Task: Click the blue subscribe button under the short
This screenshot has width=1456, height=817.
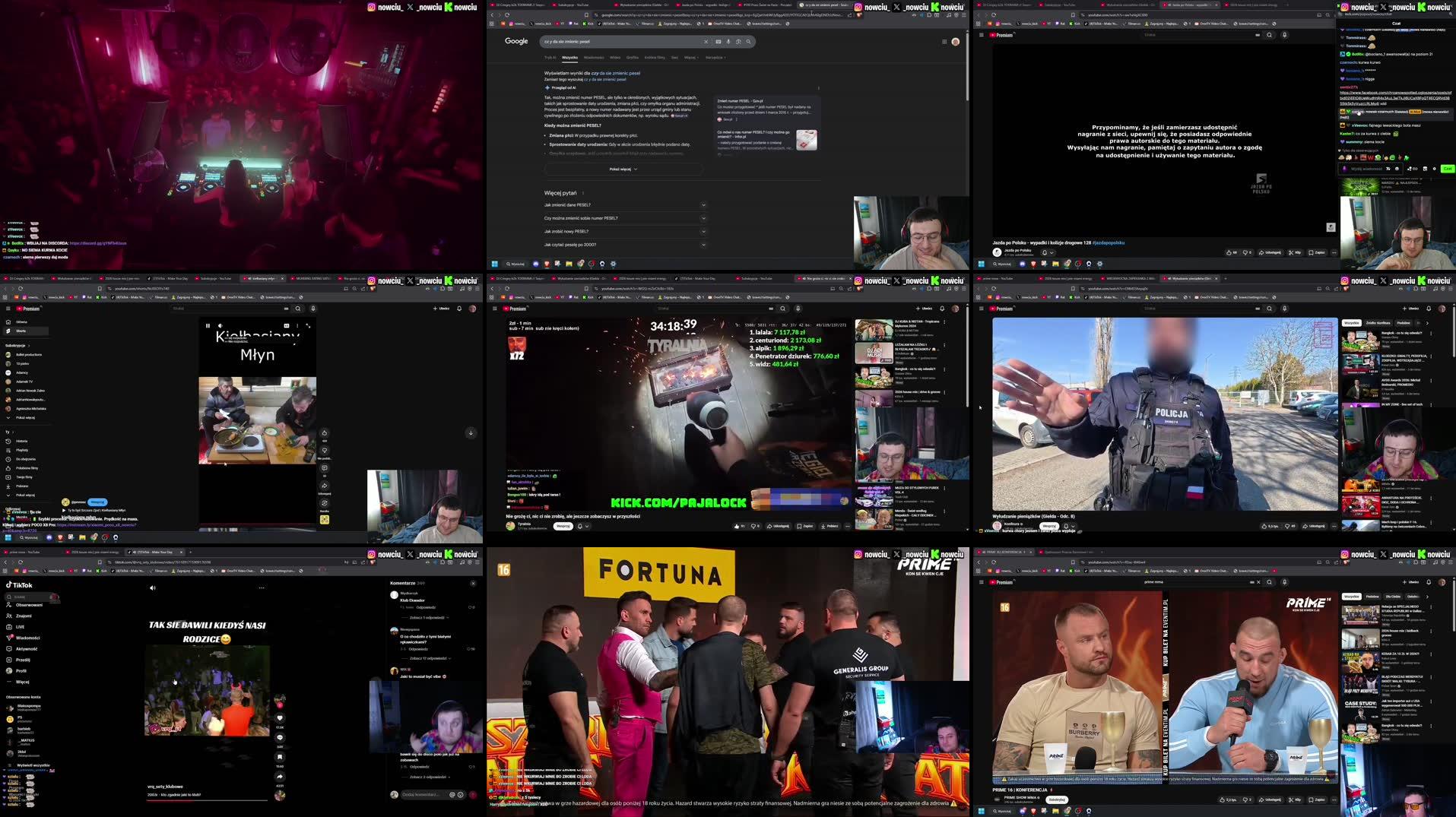Action: [97, 502]
